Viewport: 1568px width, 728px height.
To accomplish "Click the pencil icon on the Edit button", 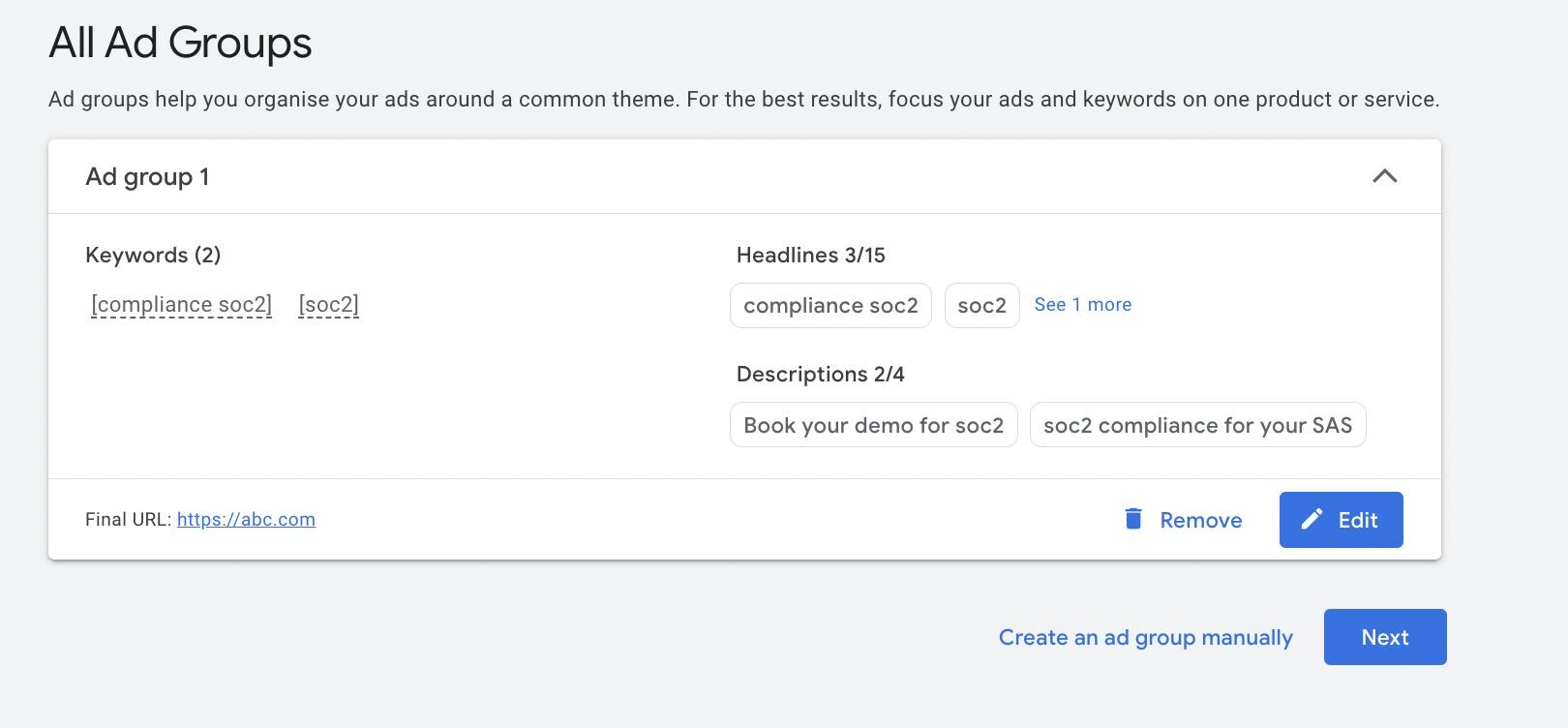I will pos(1312,520).
